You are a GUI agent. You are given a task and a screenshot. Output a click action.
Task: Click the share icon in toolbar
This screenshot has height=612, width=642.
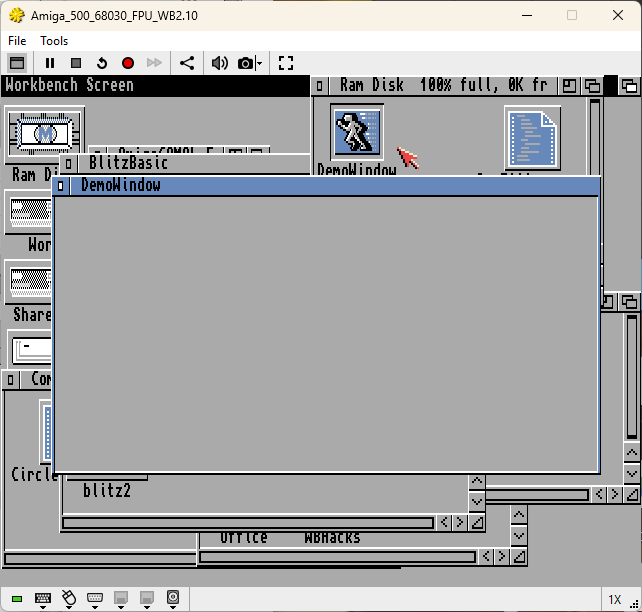coord(187,63)
